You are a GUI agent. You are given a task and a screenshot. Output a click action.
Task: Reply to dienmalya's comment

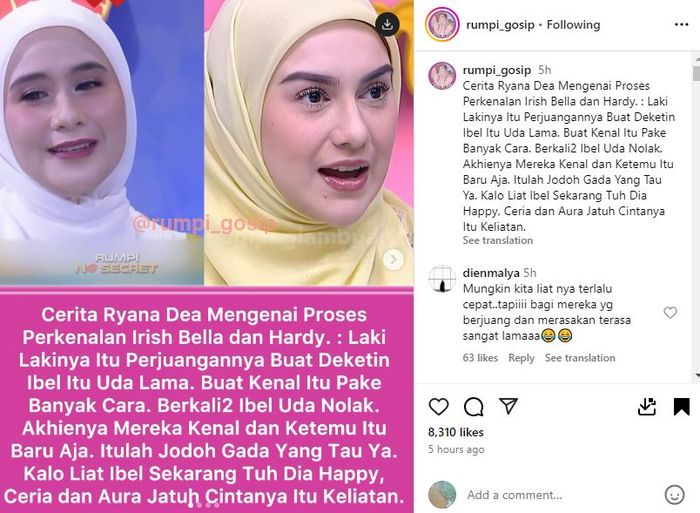click(x=521, y=358)
